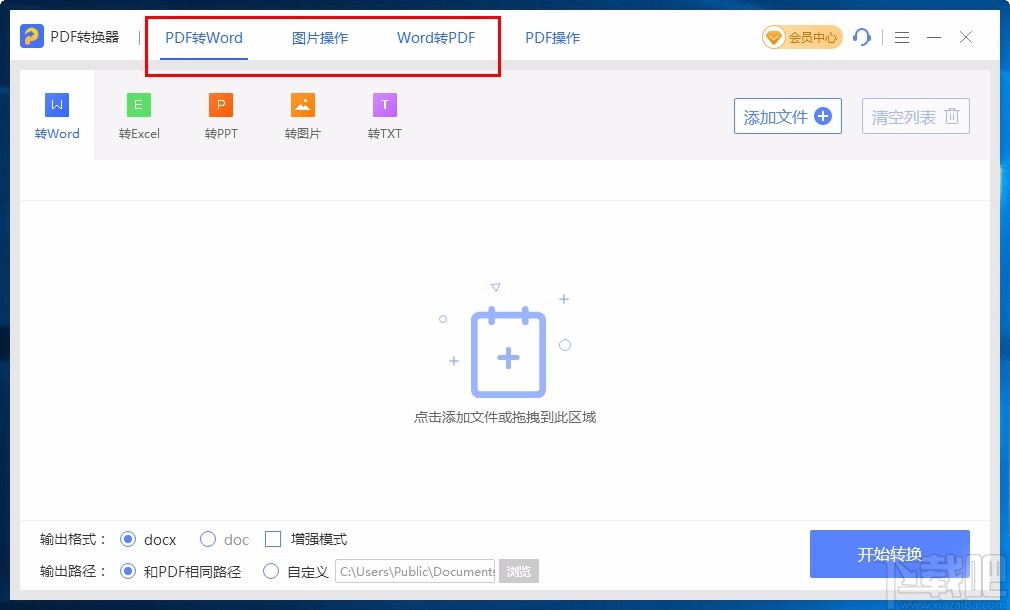Screen dimensions: 1010x610
Task: Switch to the 图片操作 tab
Action: (319, 37)
